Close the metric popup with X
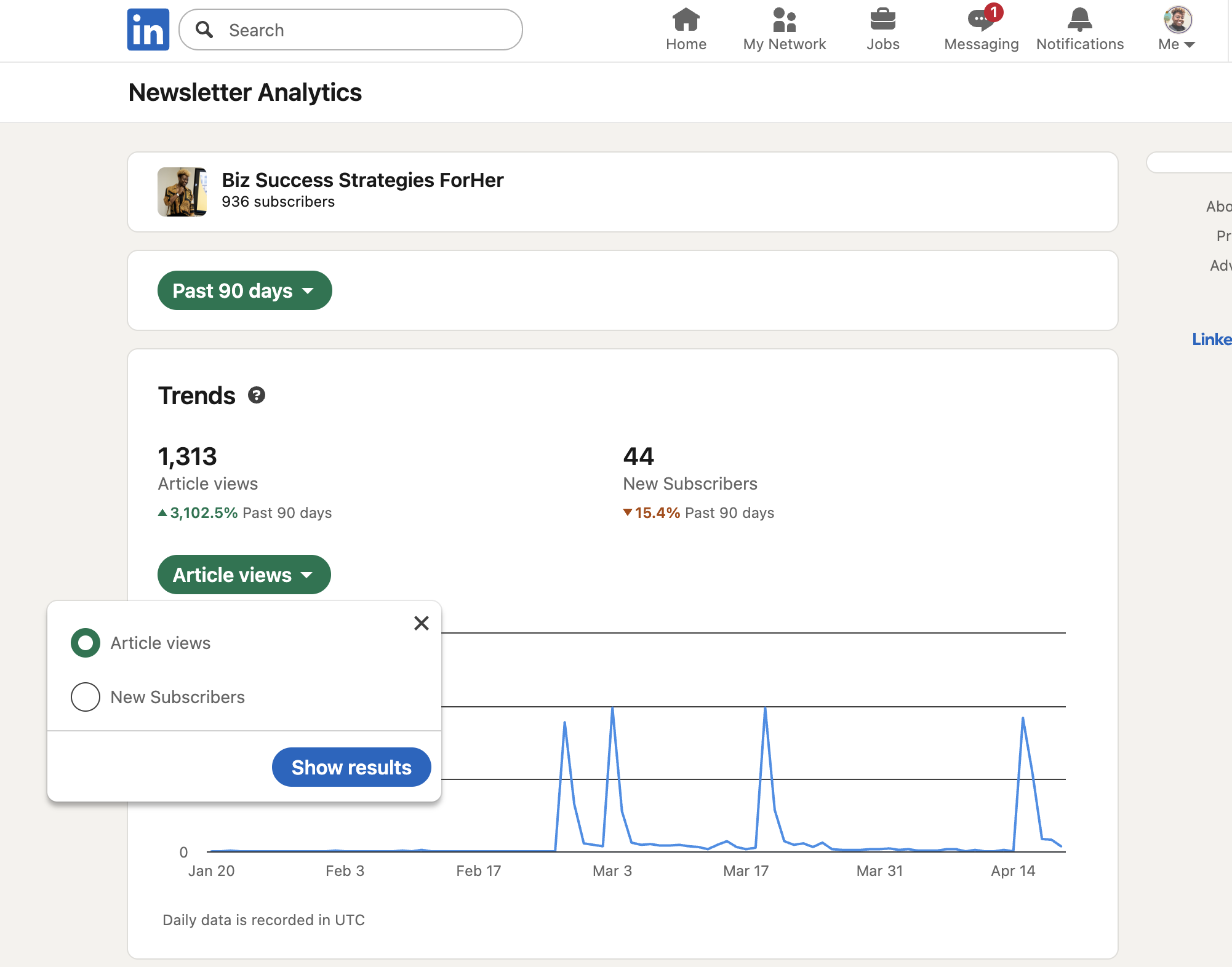Image resolution: width=1232 pixels, height=967 pixels. [x=422, y=623]
